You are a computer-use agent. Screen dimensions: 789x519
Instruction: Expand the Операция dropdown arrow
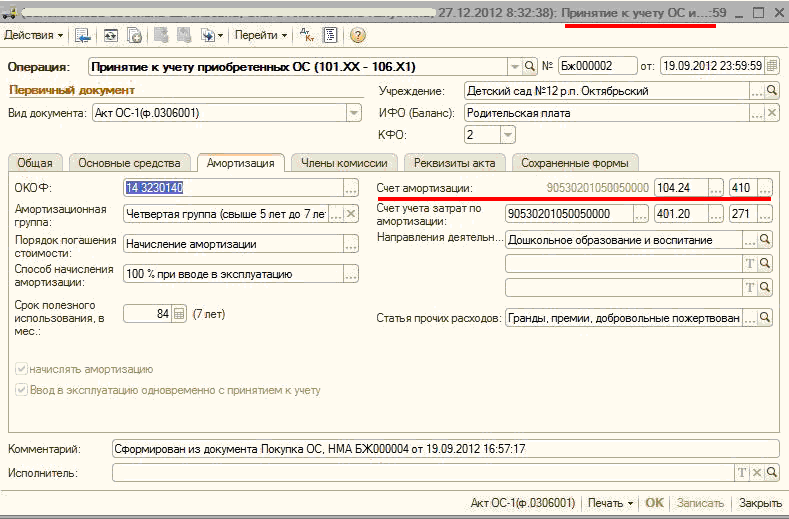pos(513,67)
